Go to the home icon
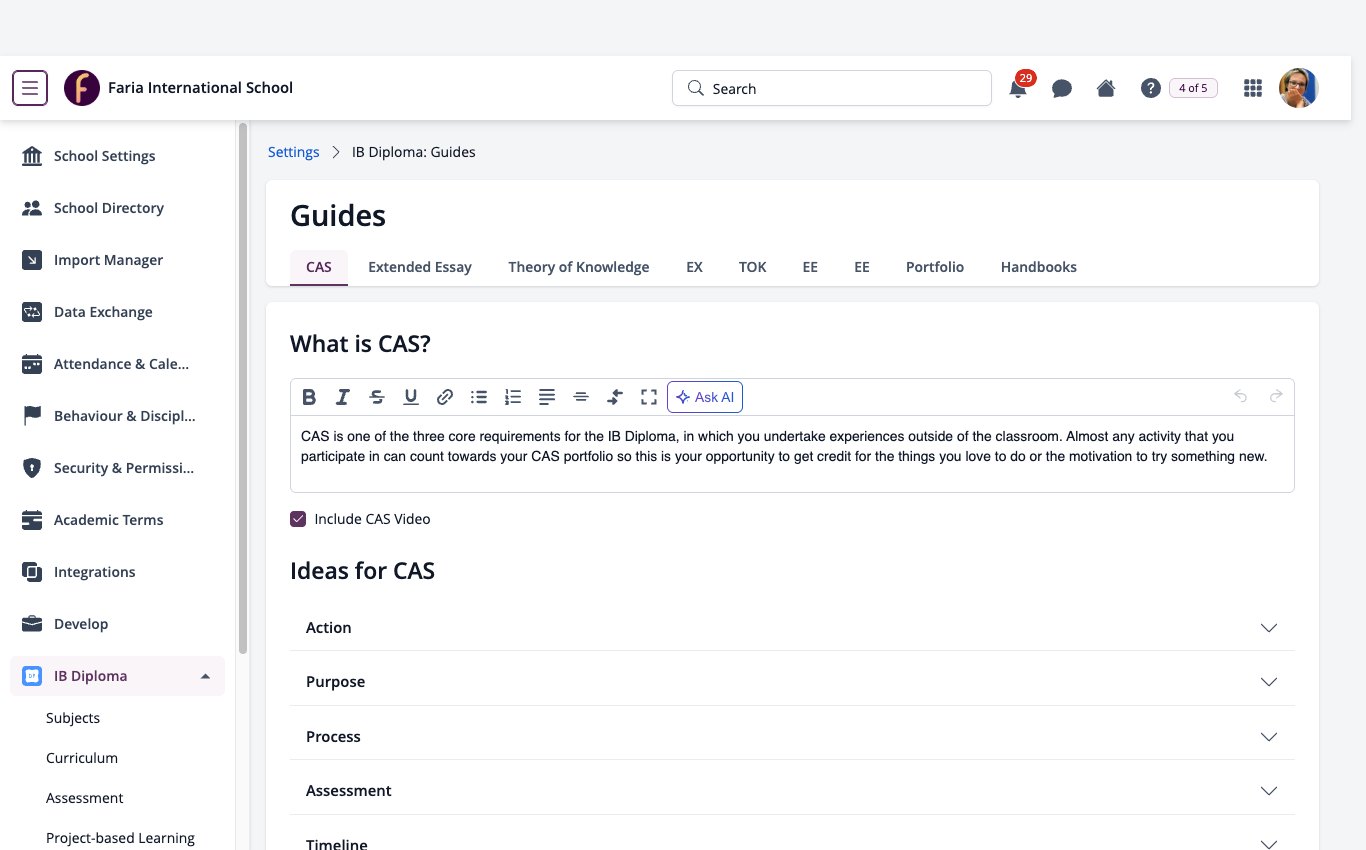This screenshot has height=850, width=1366. pos(1106,88)
